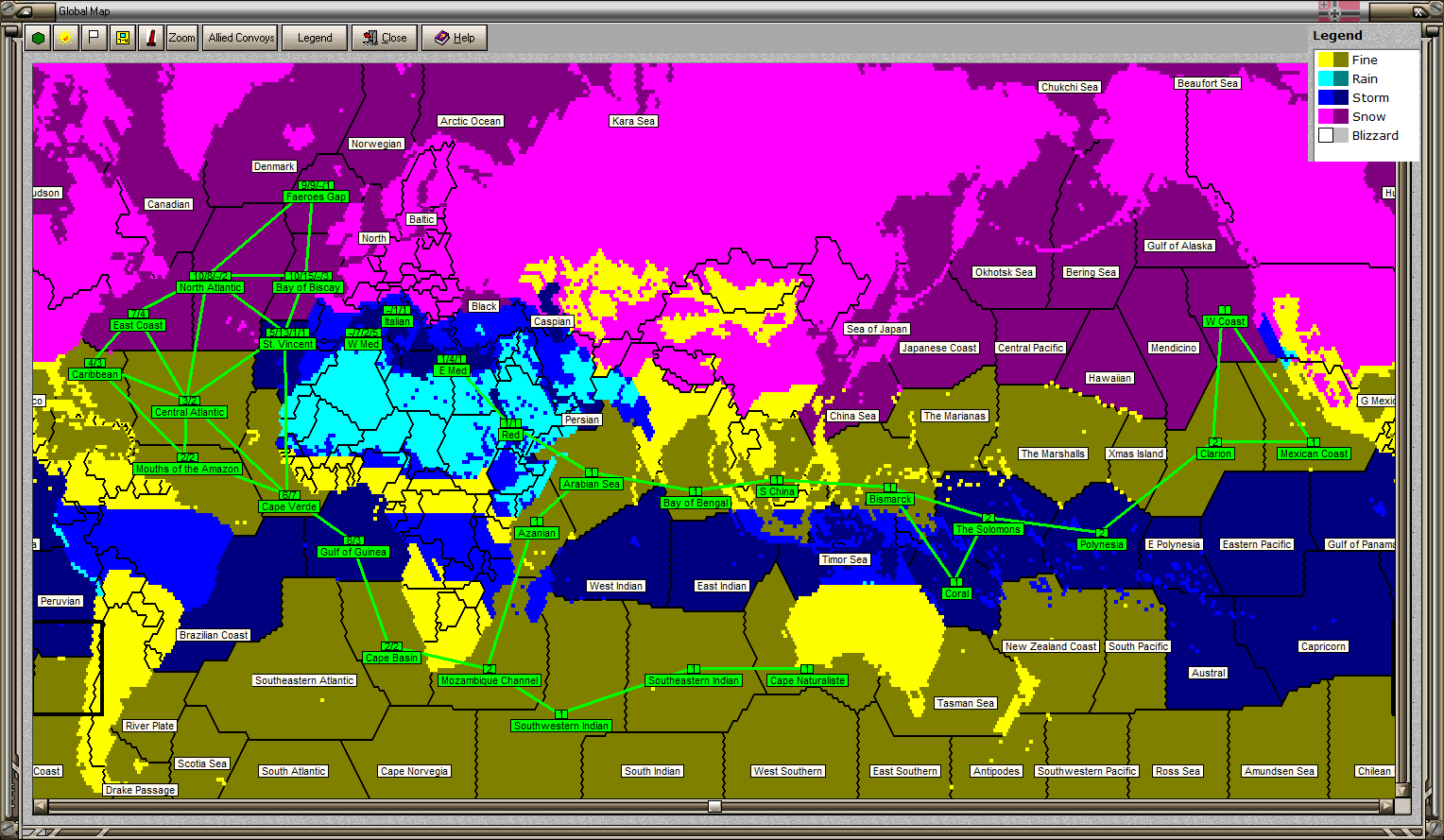Click the Hawaiian sea zone label

1109,378
